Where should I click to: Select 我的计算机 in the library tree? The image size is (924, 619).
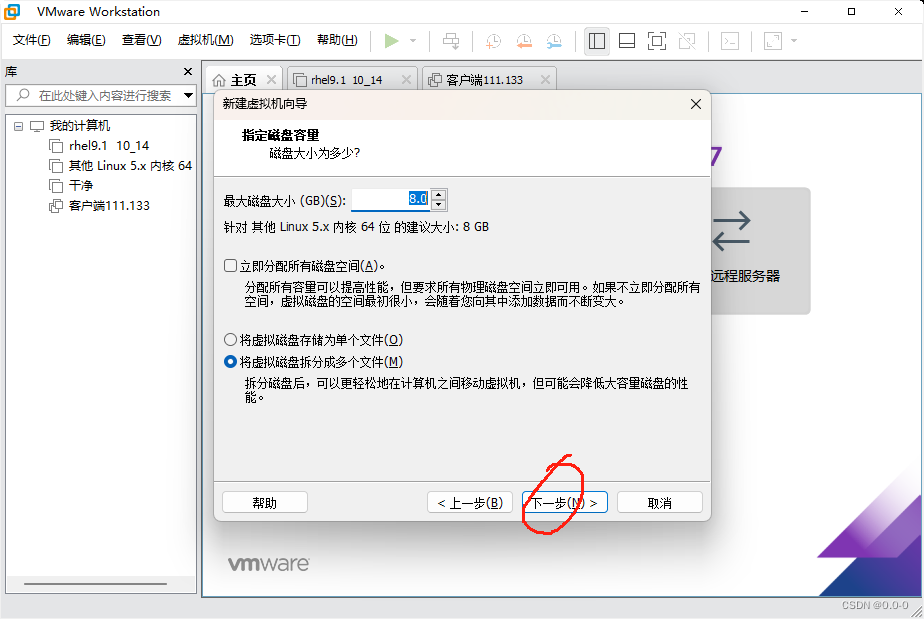(x=80, y=126)
